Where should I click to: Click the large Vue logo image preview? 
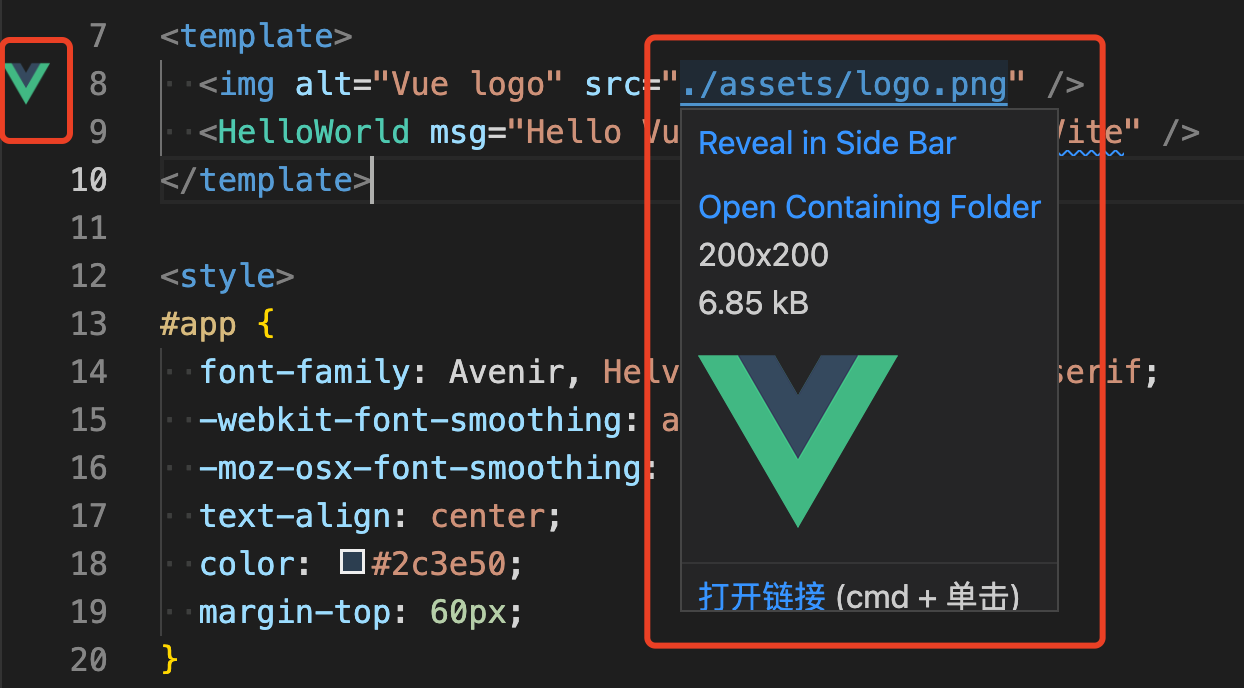tap(797, 440)
